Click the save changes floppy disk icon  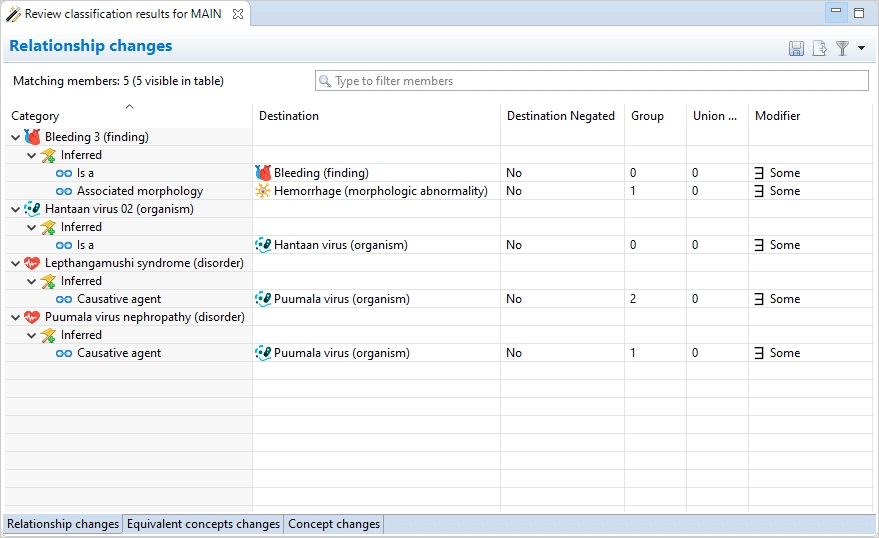796,48
